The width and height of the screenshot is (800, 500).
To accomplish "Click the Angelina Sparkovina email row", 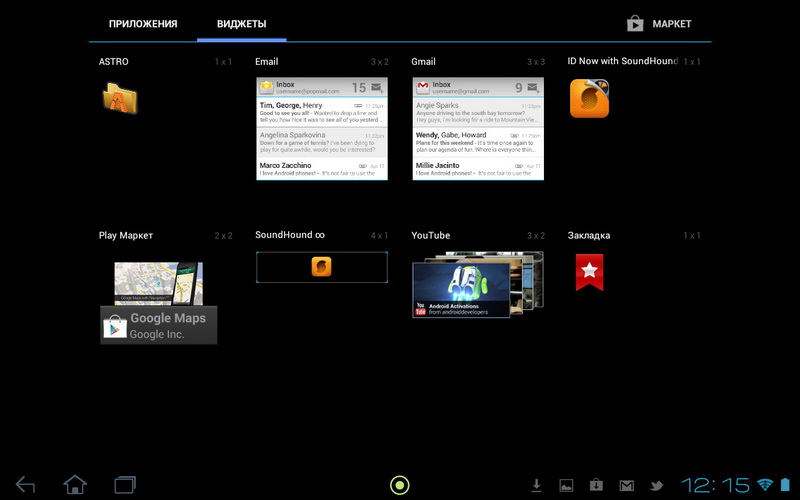I will (322, 142).
